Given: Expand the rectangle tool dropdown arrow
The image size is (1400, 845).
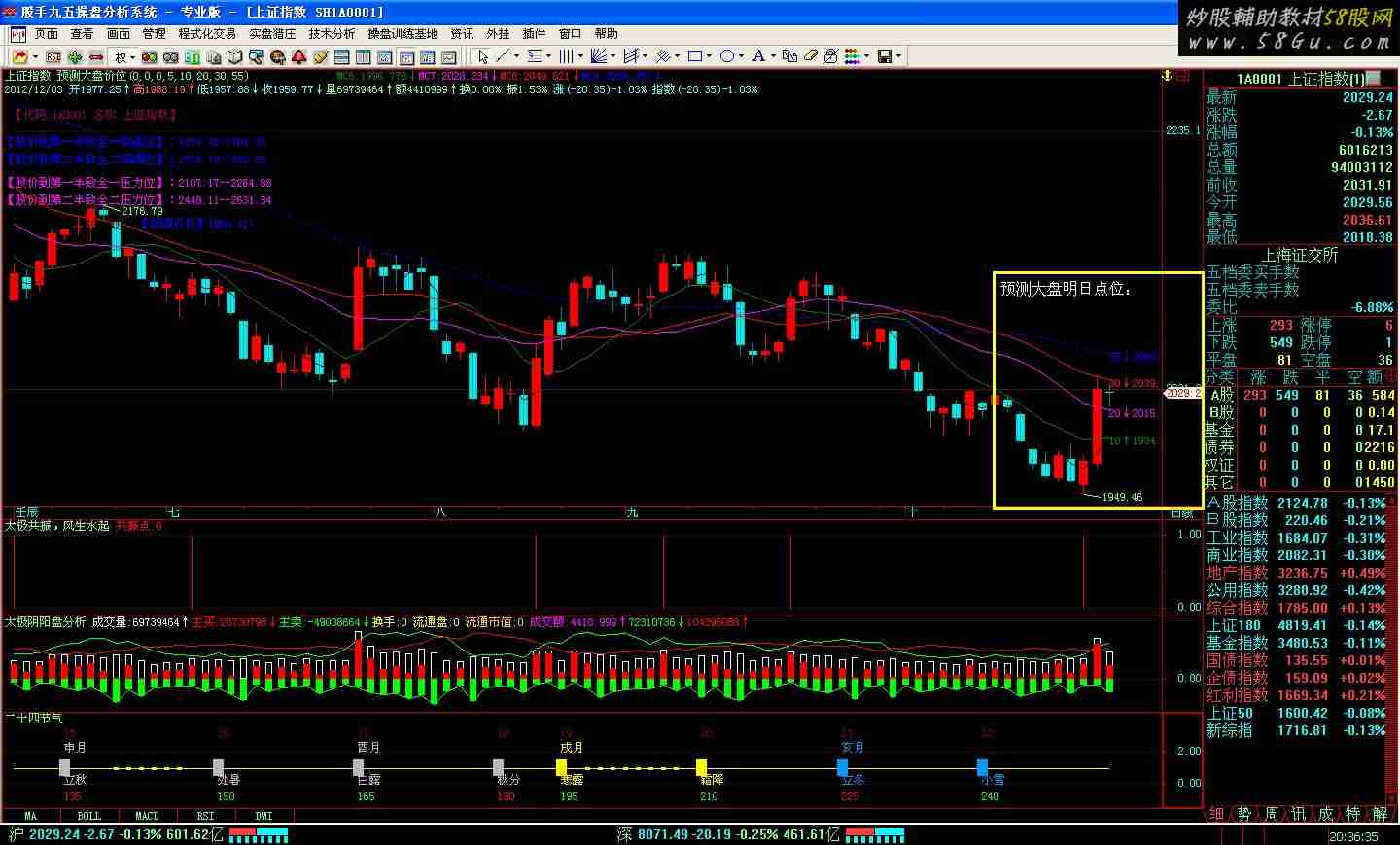Looking at the screenshot, I should [x=709, y=56].
